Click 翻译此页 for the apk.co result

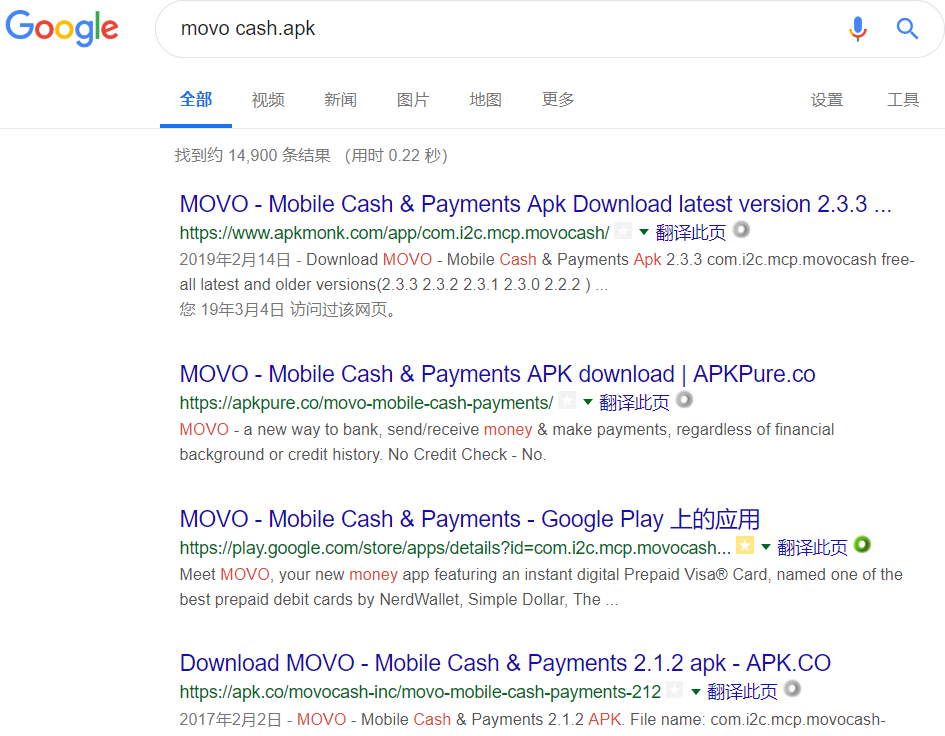coord(742,691)
